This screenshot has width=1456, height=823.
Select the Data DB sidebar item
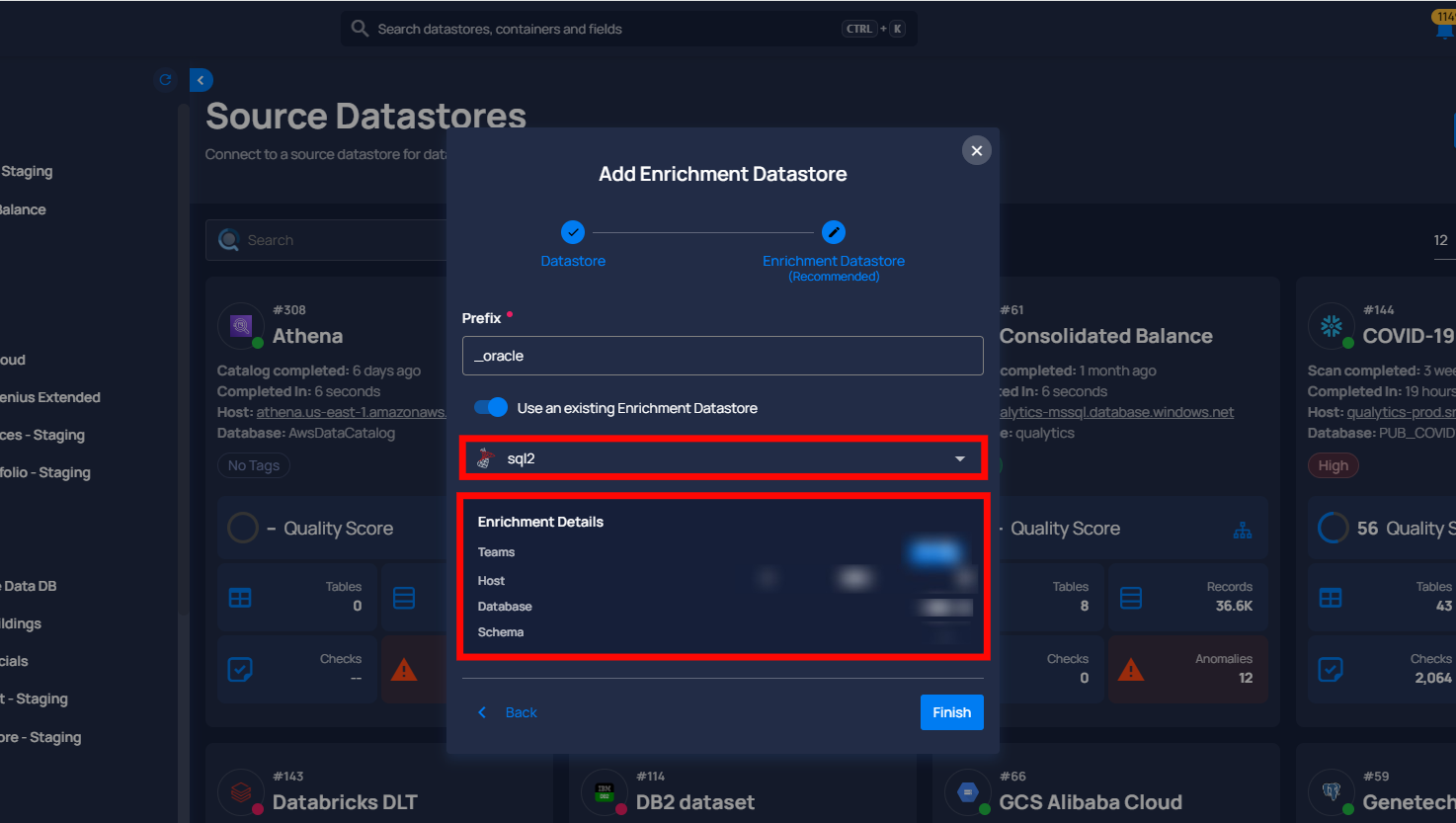tap(29, 586)
